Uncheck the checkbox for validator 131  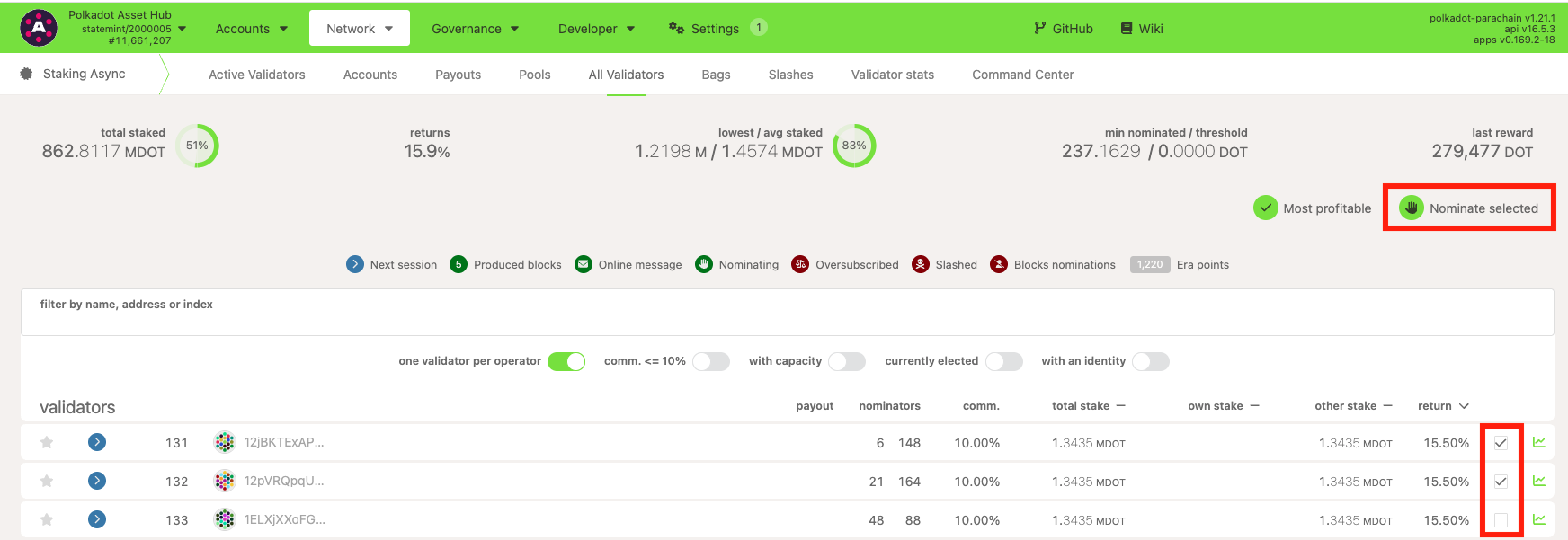1501,442
